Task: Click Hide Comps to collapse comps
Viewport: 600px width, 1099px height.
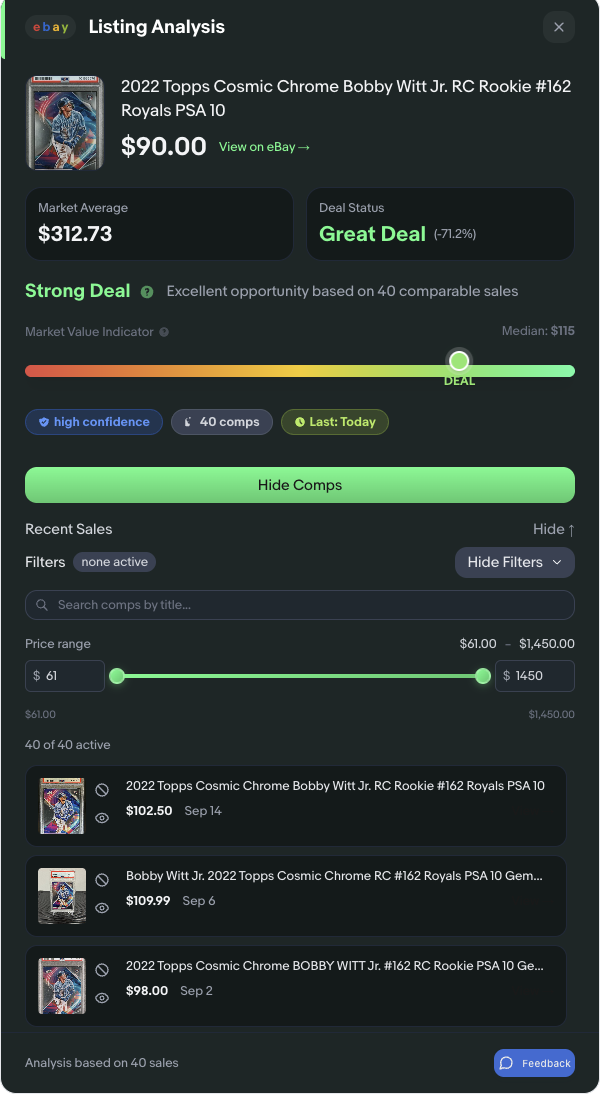Action: tap(300, 485)
